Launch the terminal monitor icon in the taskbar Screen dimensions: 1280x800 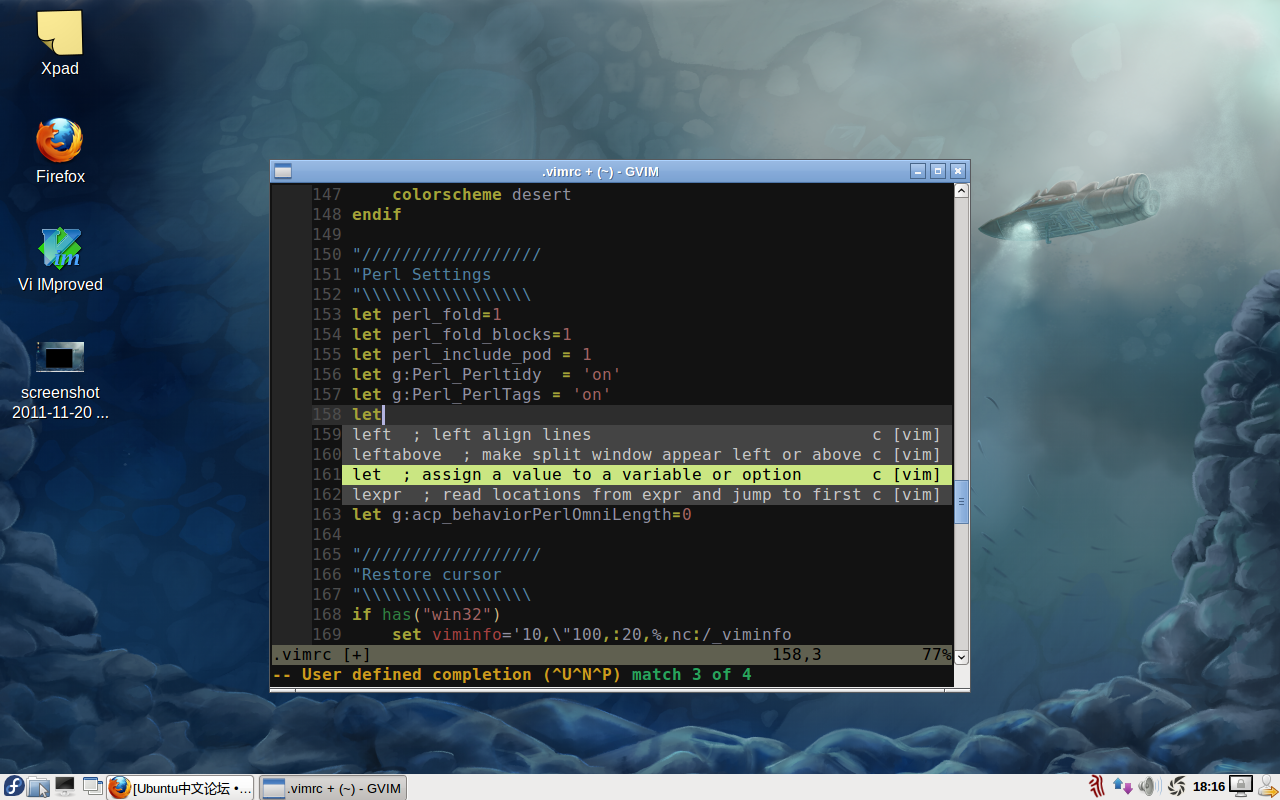(65, 786)
